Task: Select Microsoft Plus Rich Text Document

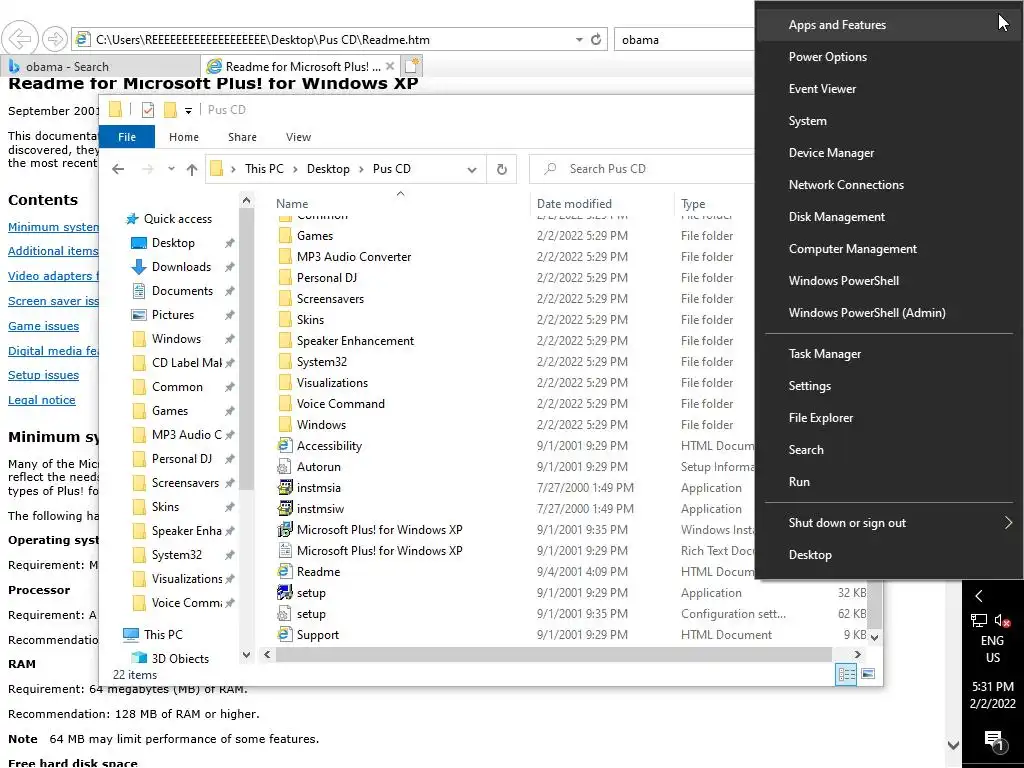Action: coord(379,551)
